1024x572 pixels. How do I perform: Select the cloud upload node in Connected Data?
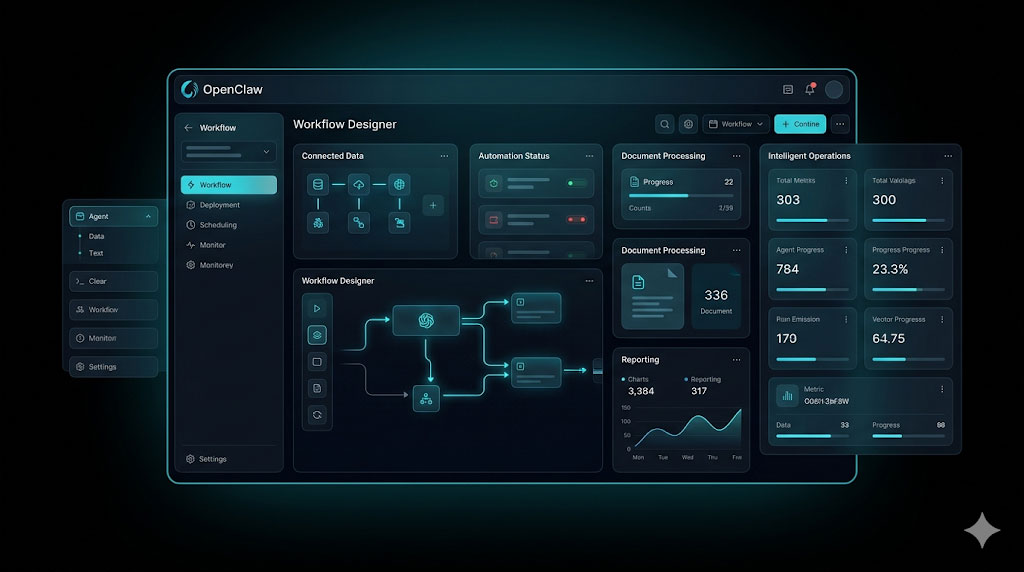359,185
